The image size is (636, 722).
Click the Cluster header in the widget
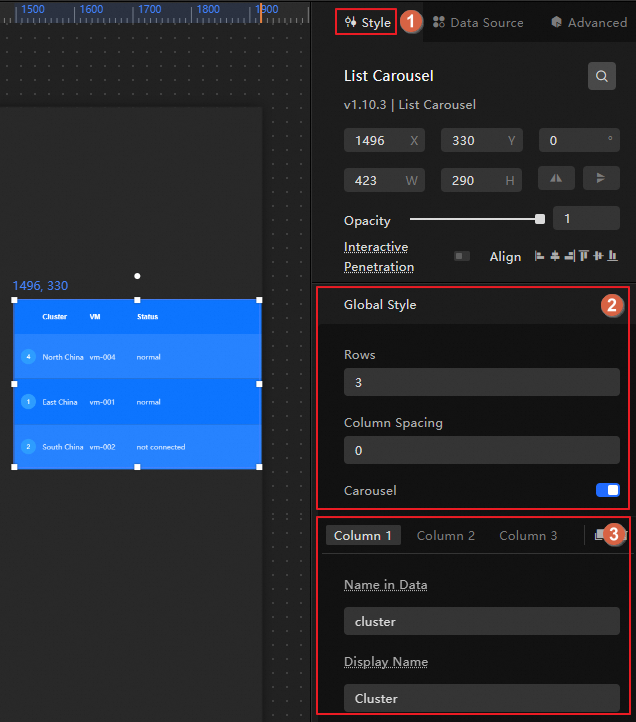coord(54,317)
